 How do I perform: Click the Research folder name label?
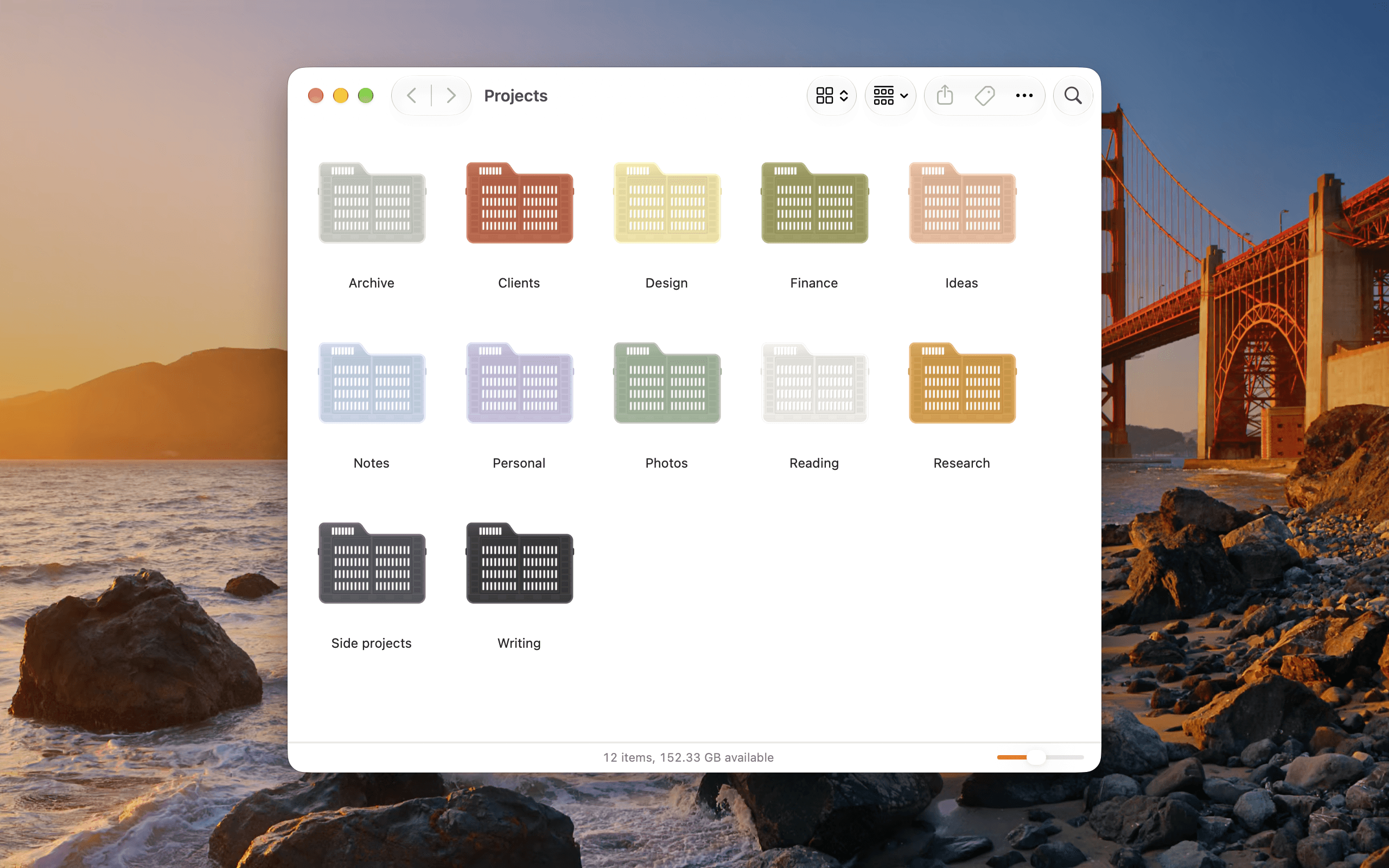(961, 463)
